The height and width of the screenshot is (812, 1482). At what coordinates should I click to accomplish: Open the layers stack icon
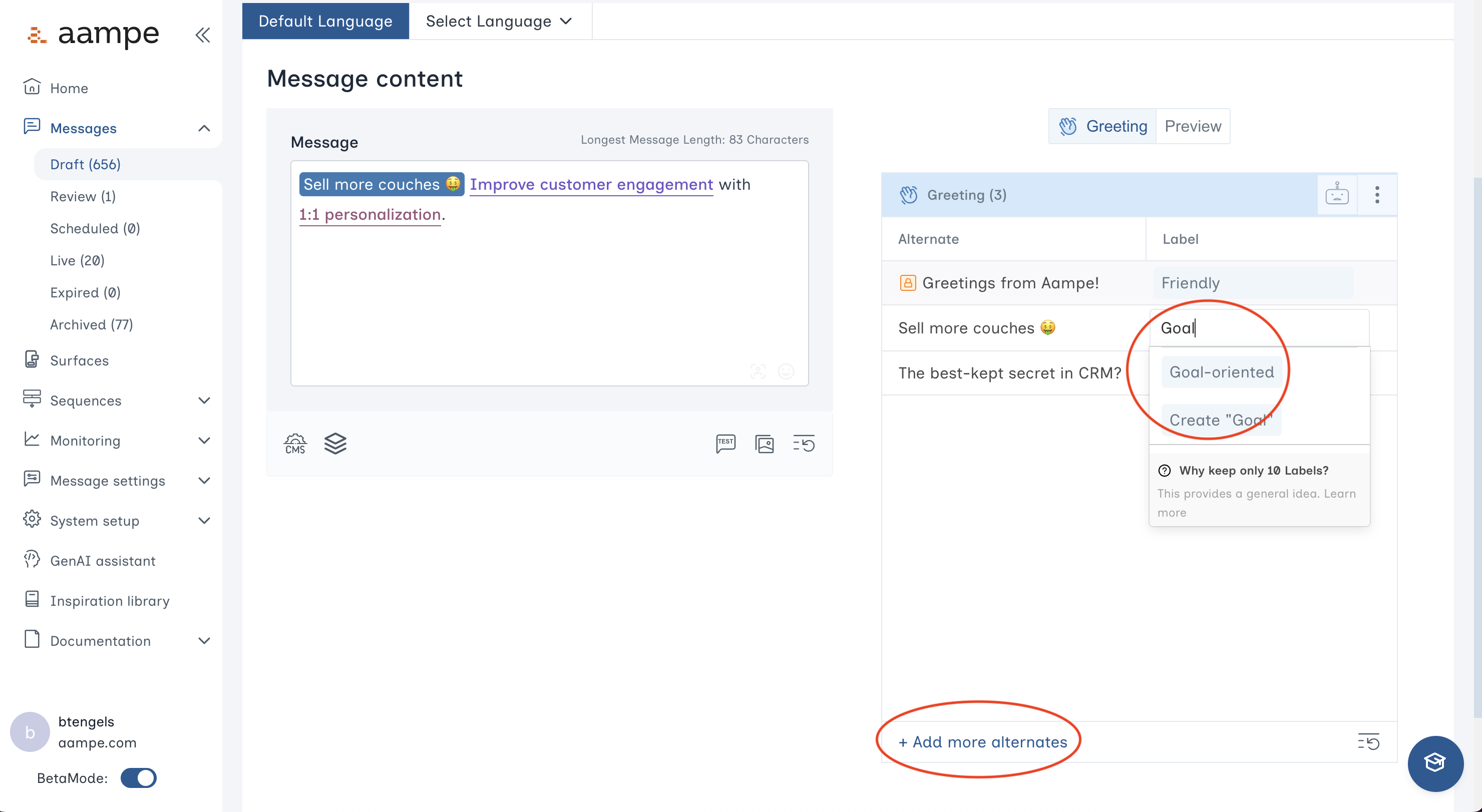click(x=335, y=444)
